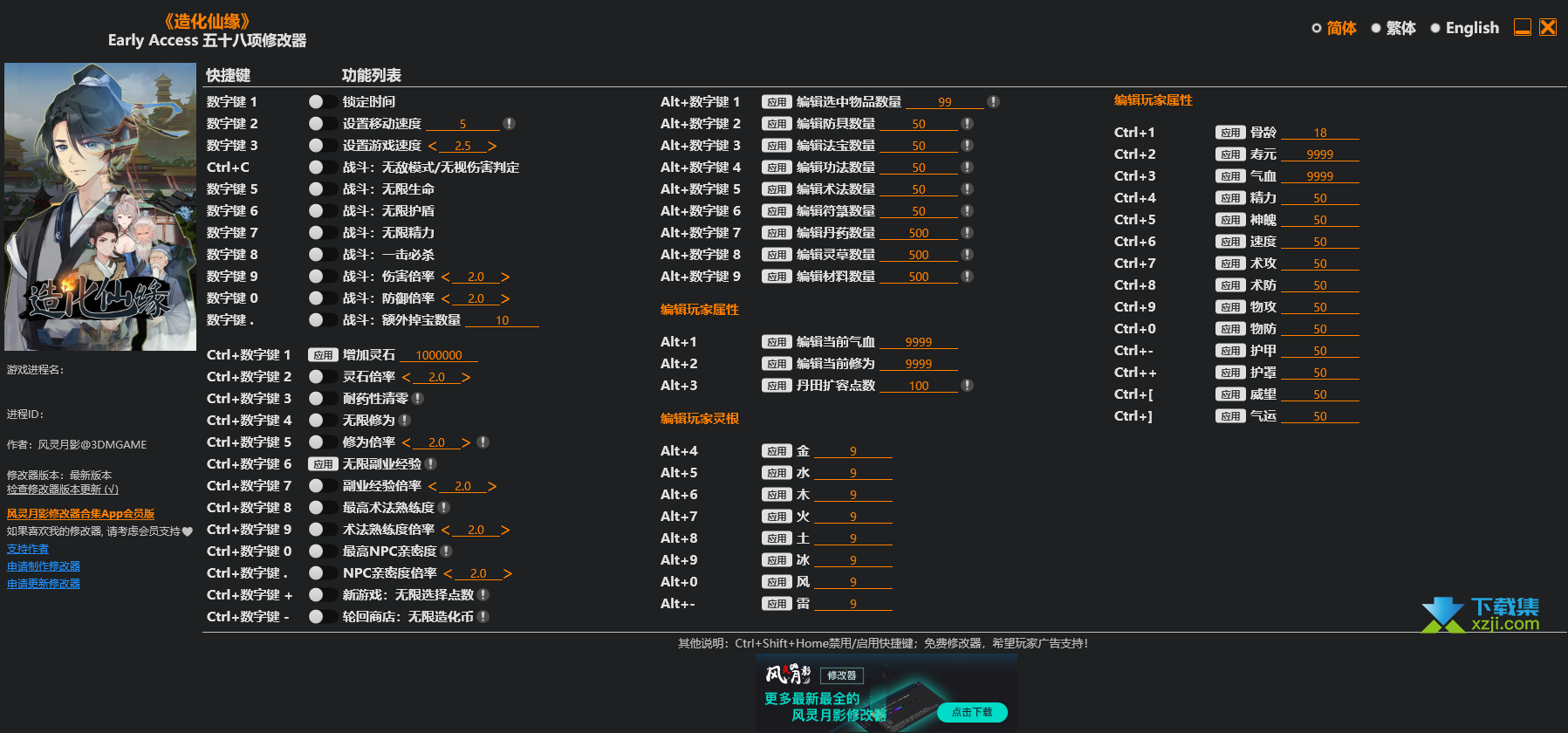Click info icon beside 耐药性清零
This screenshot has height=733, width=1568.
418,399
